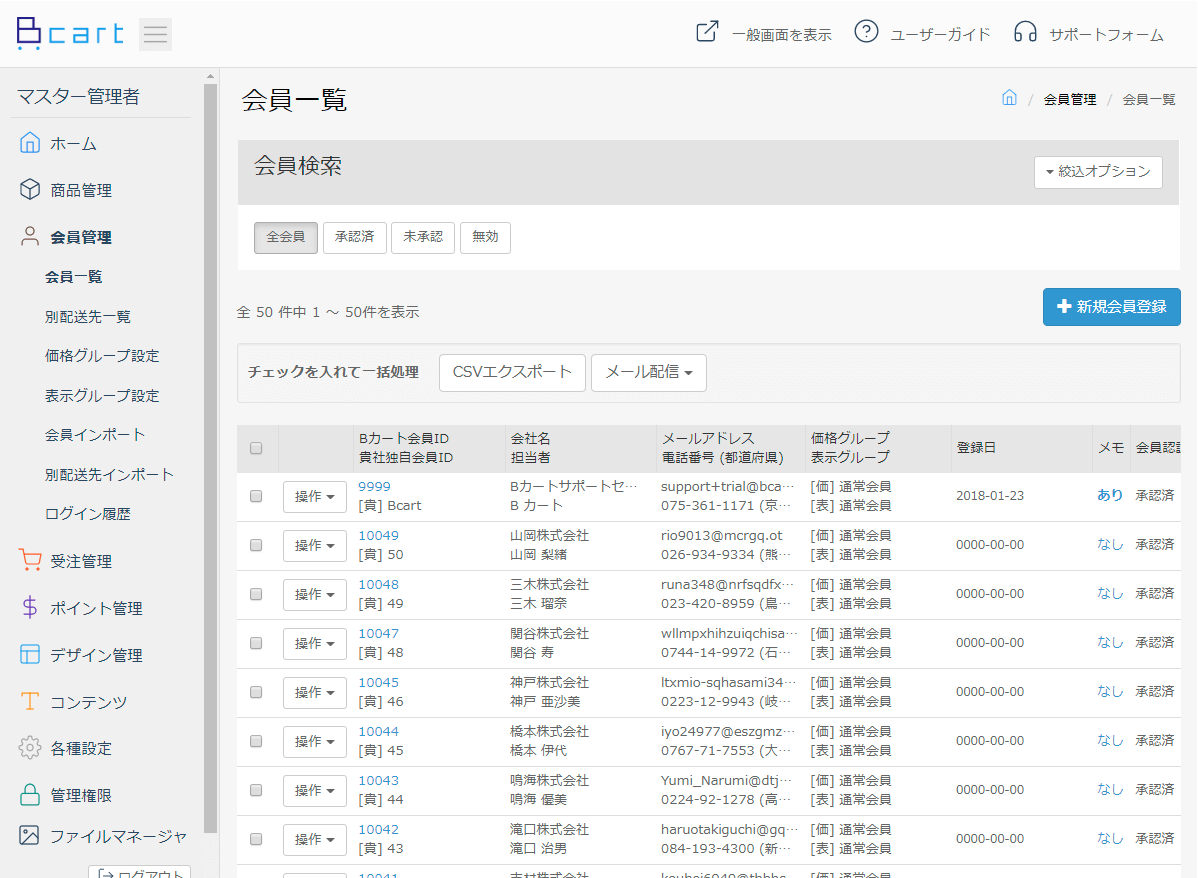
Task: Click the 新規会員登録 button
Action: 1111,307
